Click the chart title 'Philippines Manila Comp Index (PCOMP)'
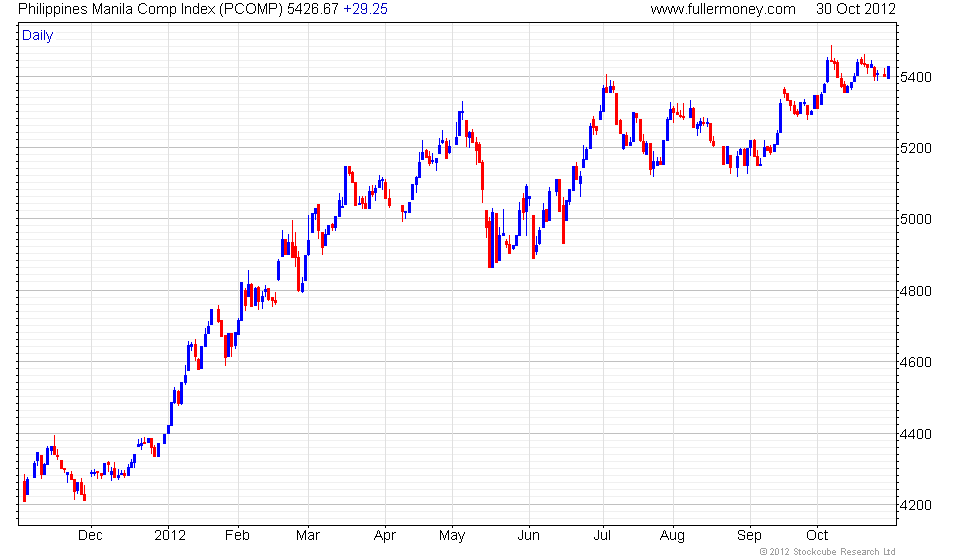 [150, 9]
